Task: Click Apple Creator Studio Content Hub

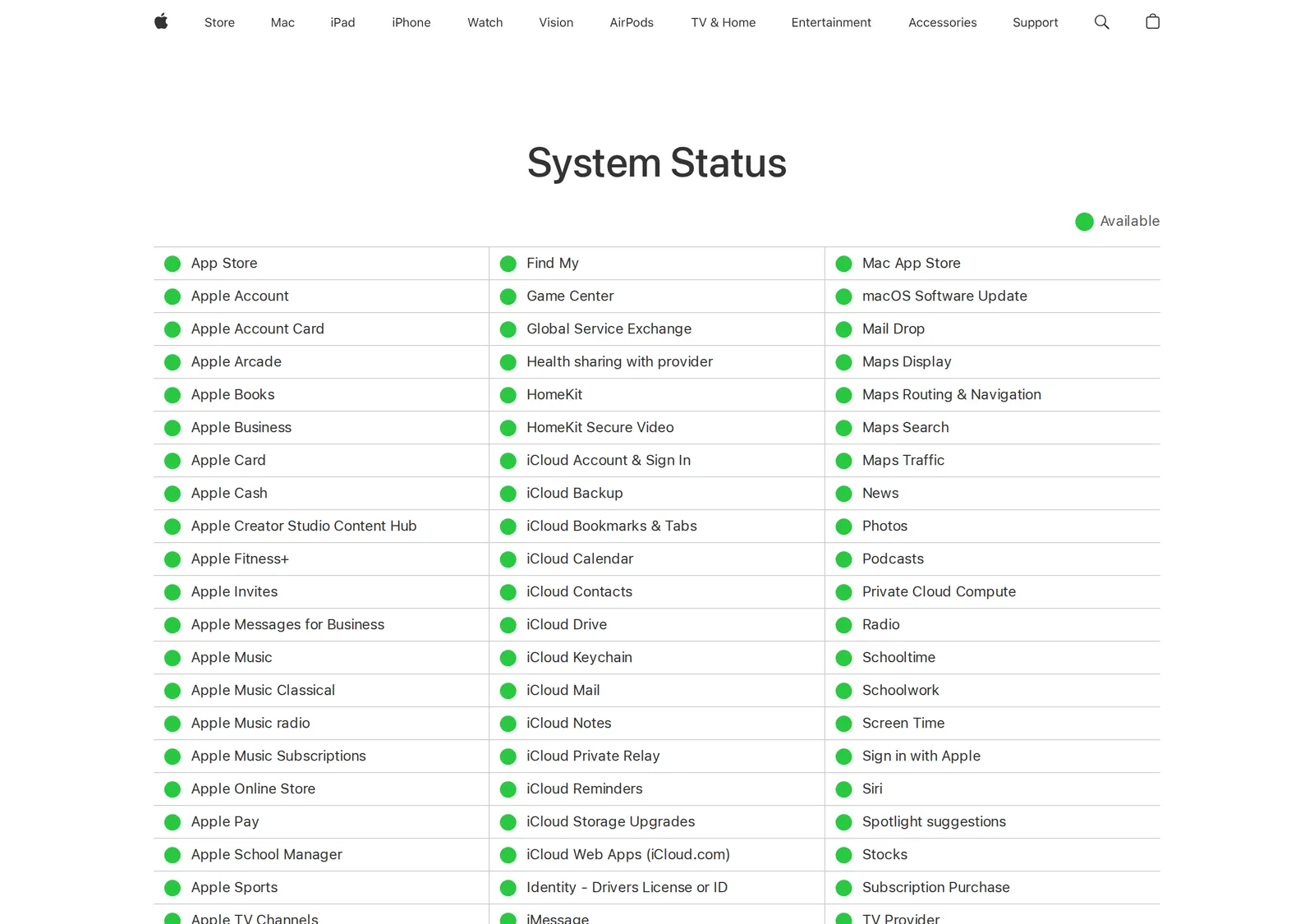Action: 304,526
